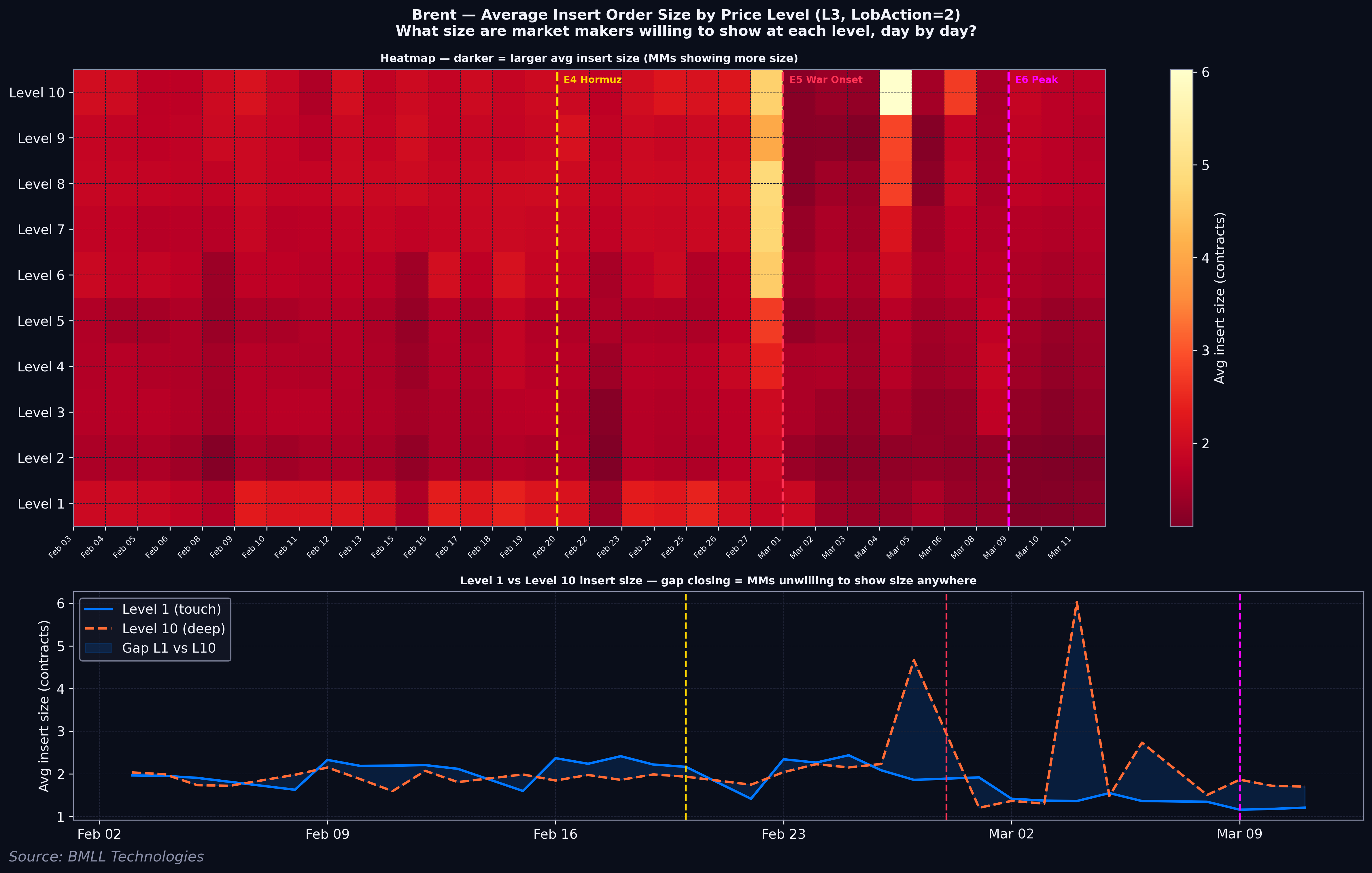
Task: Click the Level 10 y-axis label
Action: [37, 92]
